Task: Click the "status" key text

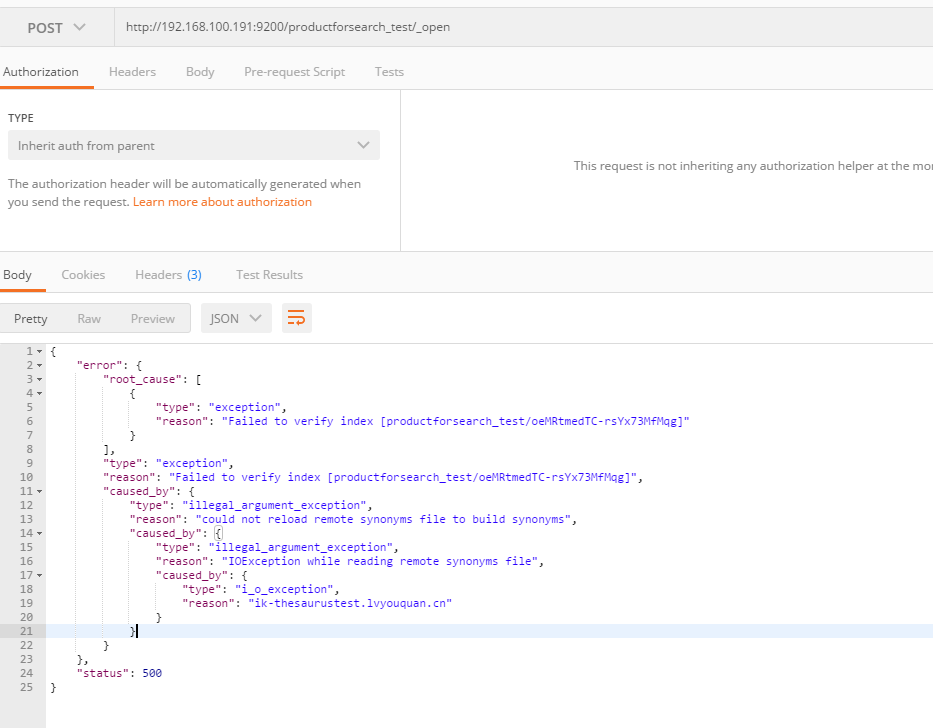Action: coord(103,673)
